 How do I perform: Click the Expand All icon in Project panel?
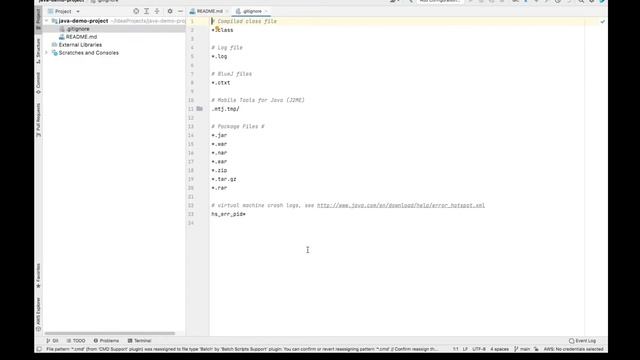(147, 11)
